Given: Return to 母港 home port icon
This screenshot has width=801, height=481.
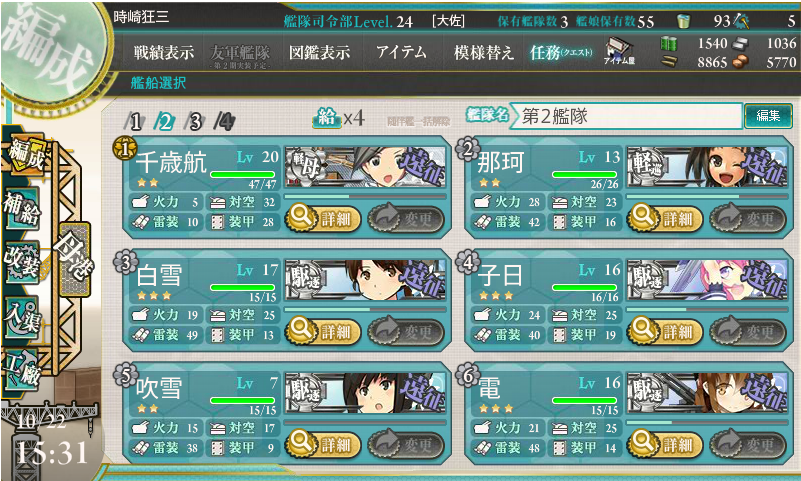Looking at the screenshot, I should pos(75,260).
